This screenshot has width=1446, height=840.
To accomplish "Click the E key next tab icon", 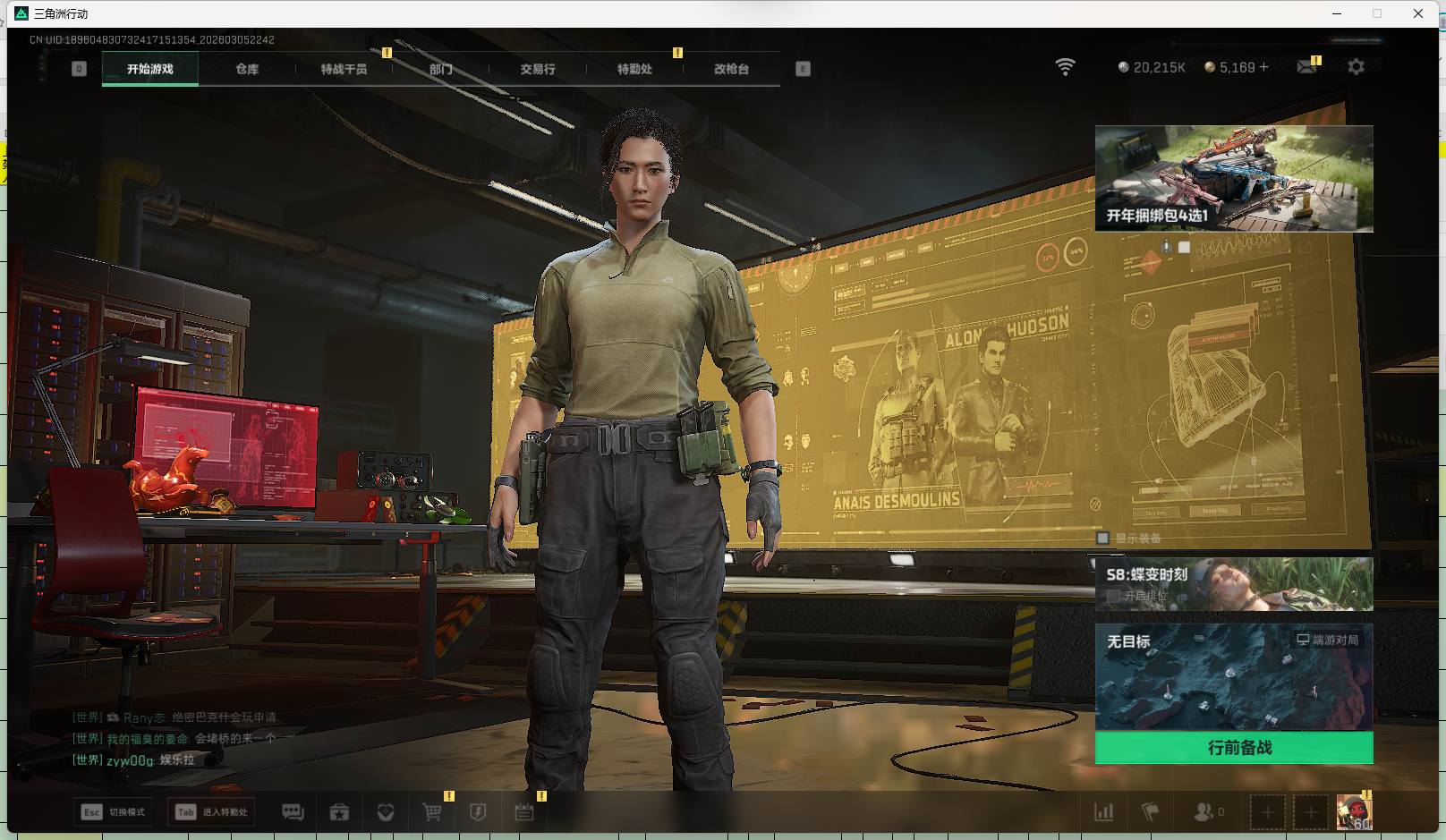I will [x=803, y=69].
